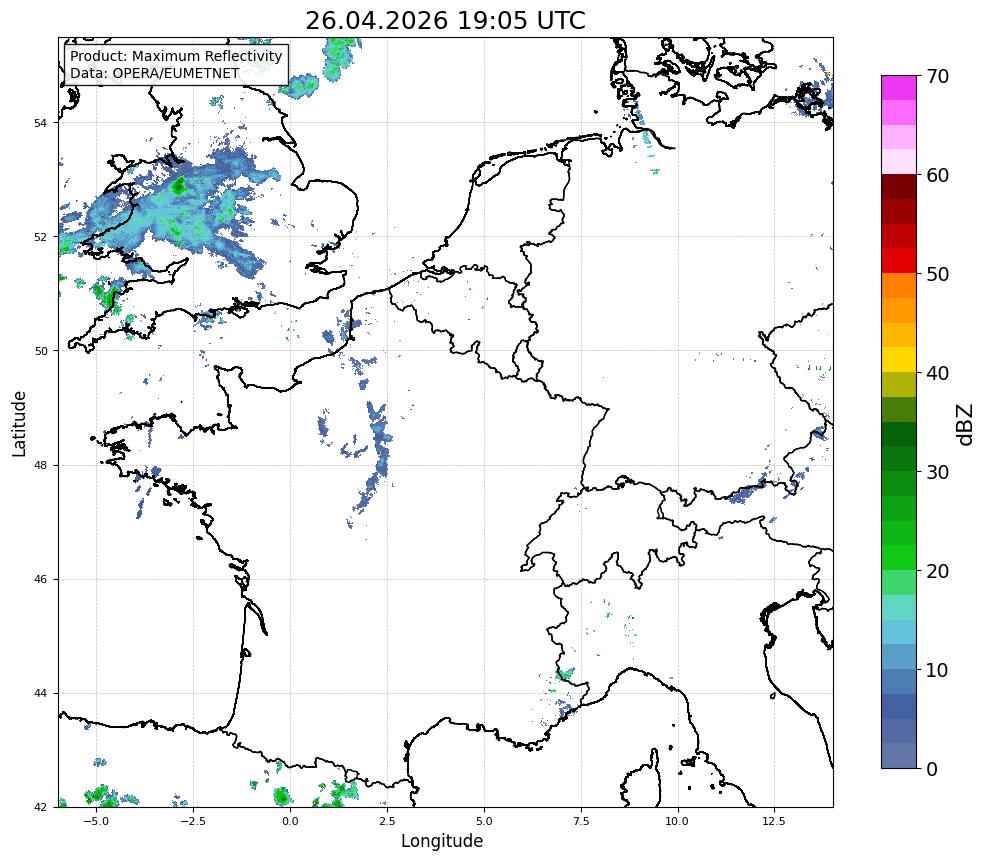The height and width of the screenshot is (860, 985).
Task: Click the orange 50 dBZ colorbar segment
Action: click(x=898, y=285)
